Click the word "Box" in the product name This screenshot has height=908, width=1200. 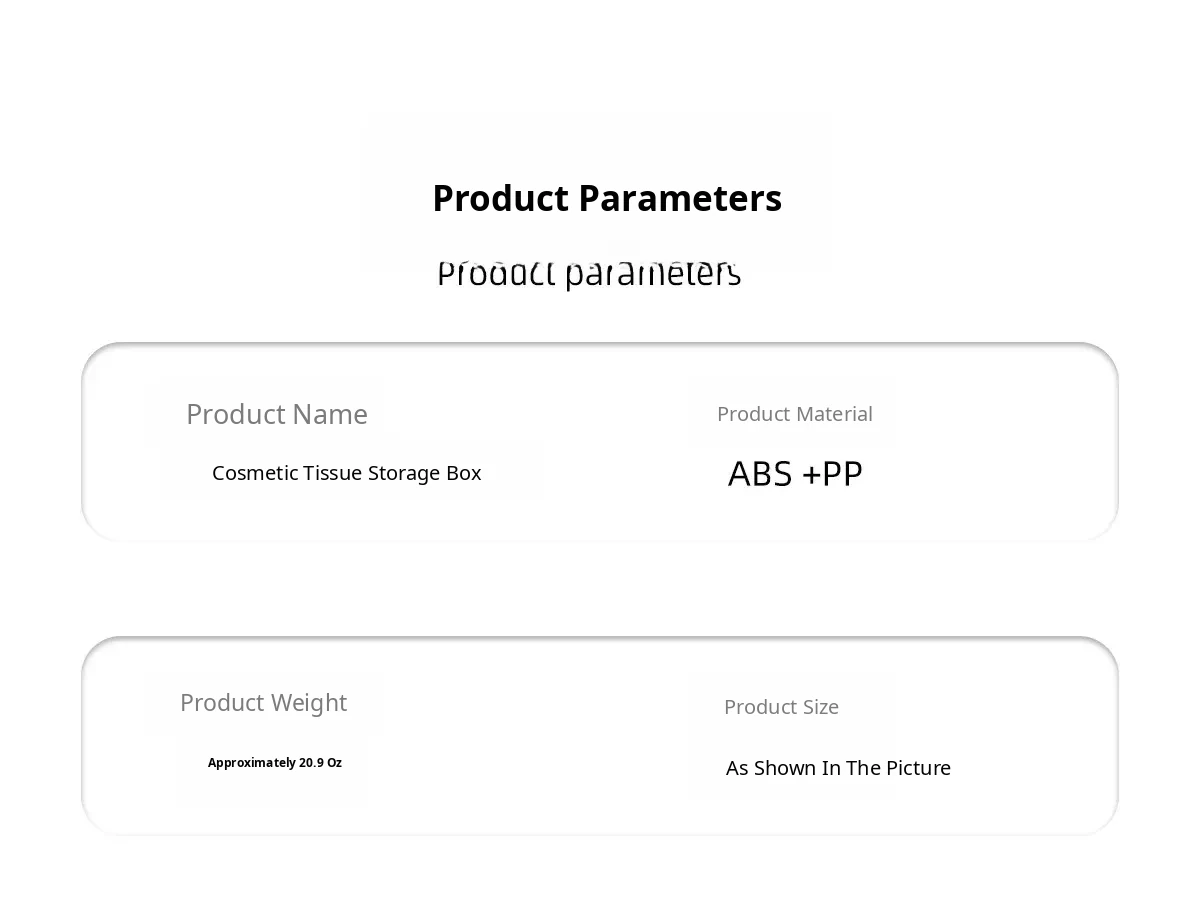point(464,473)
